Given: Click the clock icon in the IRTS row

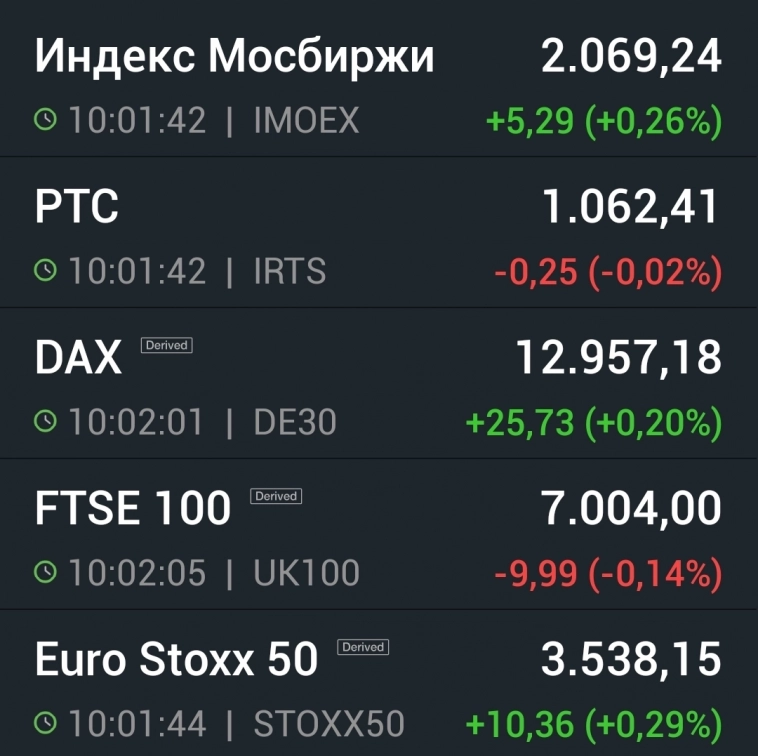Looking at the screenshot, I should coord(46,271).
